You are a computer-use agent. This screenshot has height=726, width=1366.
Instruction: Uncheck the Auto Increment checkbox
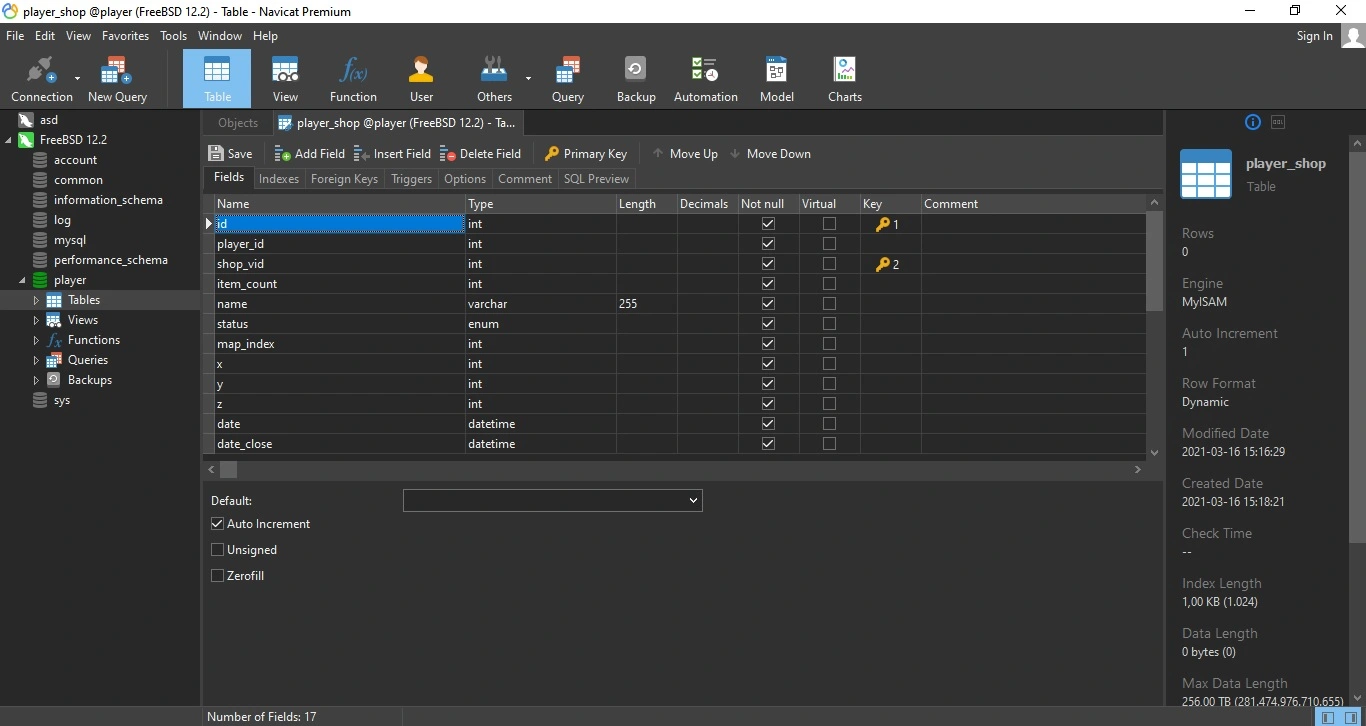tap(217, 524)
